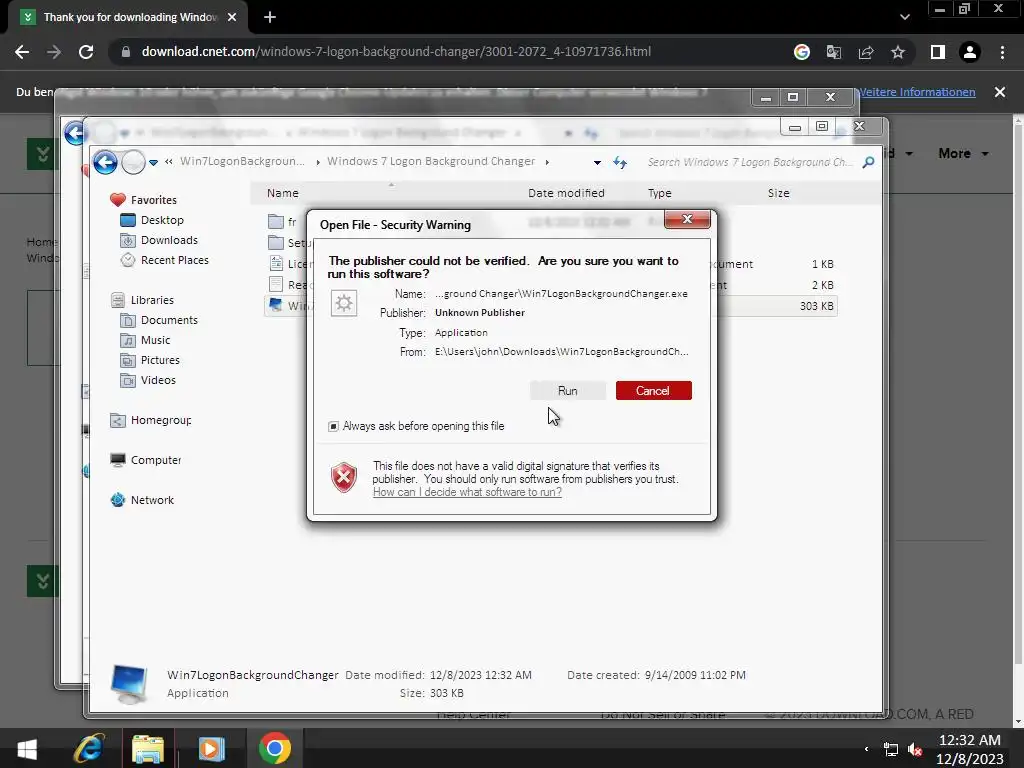Open Libraries in the navigation pane
The height and width of the screenshot is (768, 1024).
coord(152,300)
